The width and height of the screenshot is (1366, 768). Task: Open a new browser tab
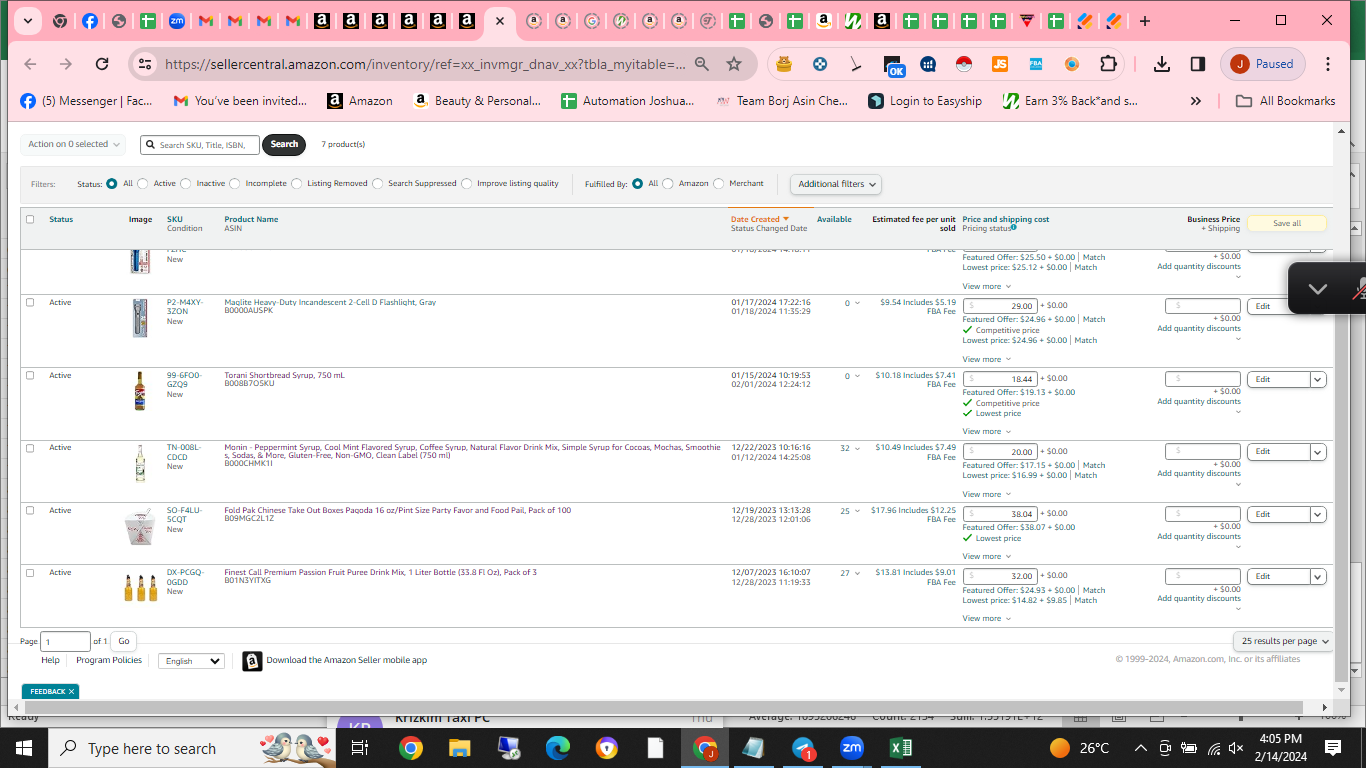tap(1145, 21)
